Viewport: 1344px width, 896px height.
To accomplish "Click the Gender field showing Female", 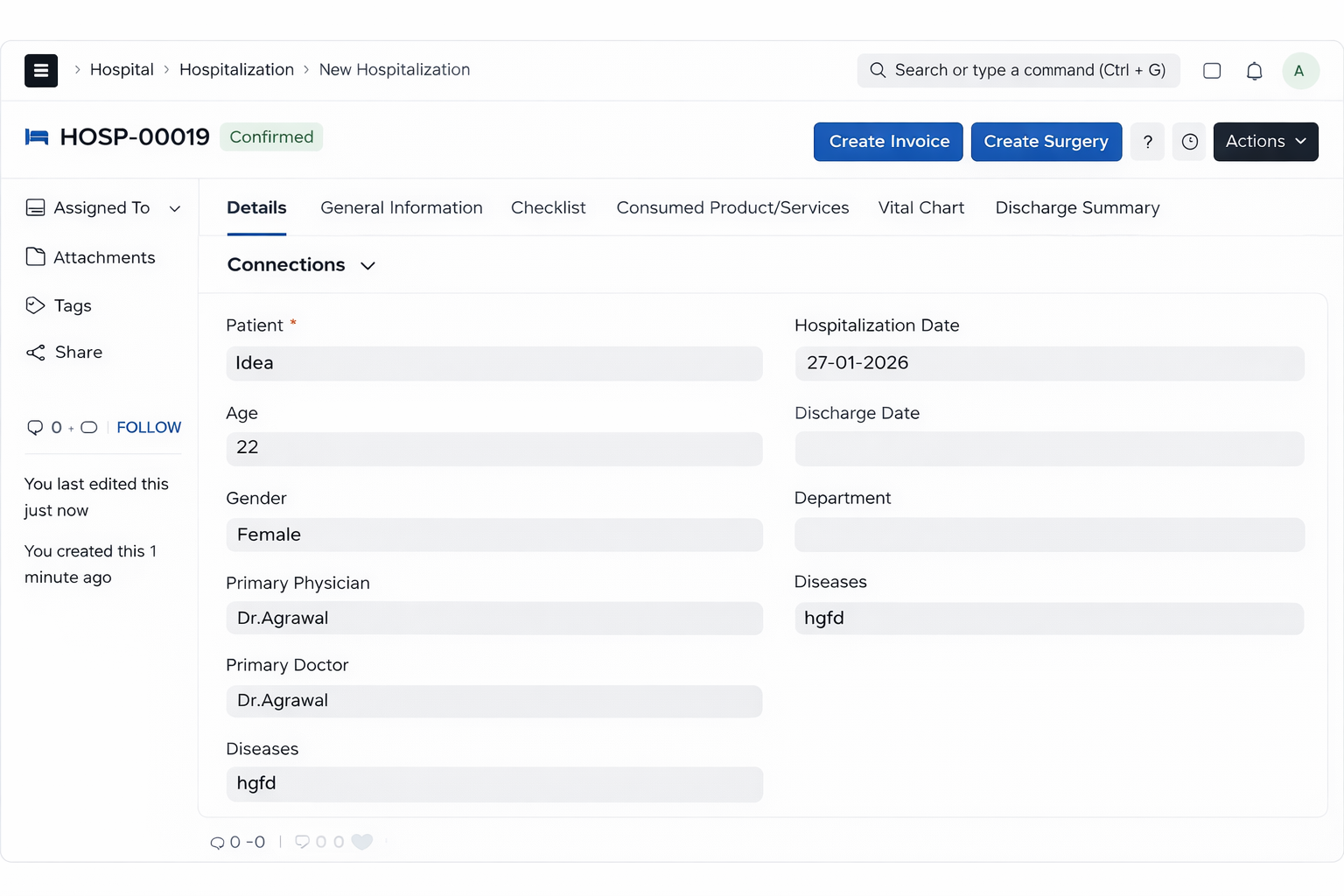I will (x=494, y=535).
